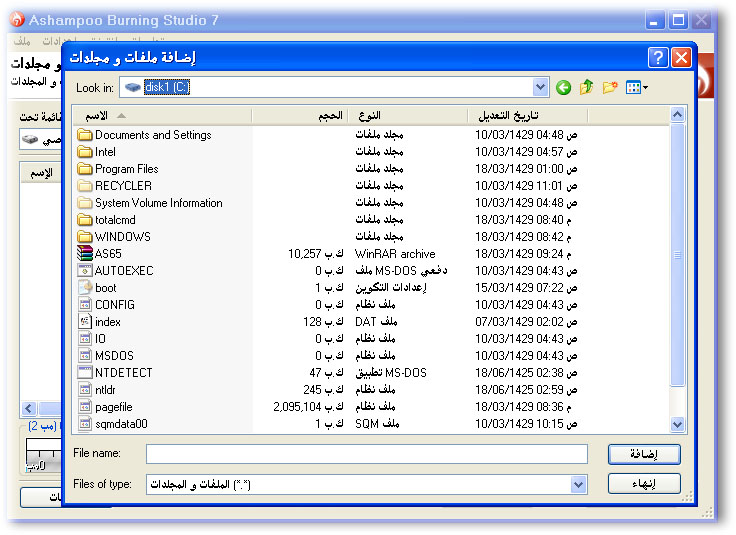Select the AS65 WinRAR archive icon

pos(84,253)
